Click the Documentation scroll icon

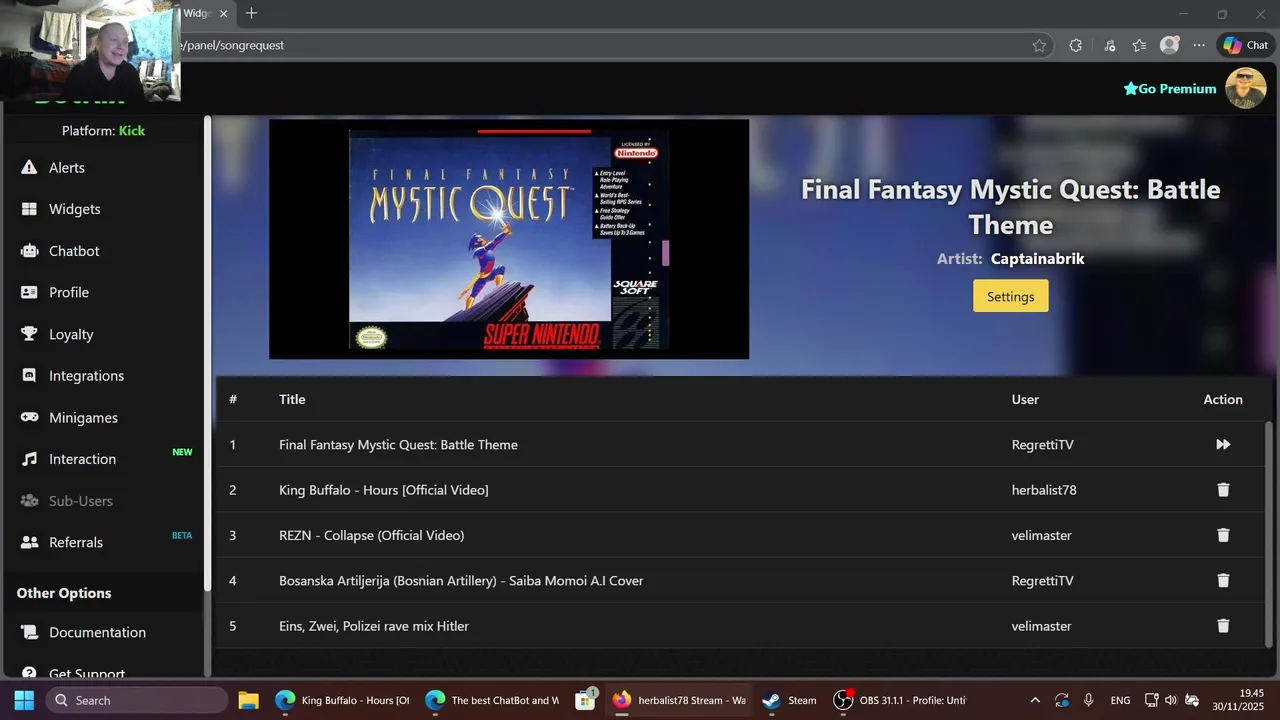29,632
